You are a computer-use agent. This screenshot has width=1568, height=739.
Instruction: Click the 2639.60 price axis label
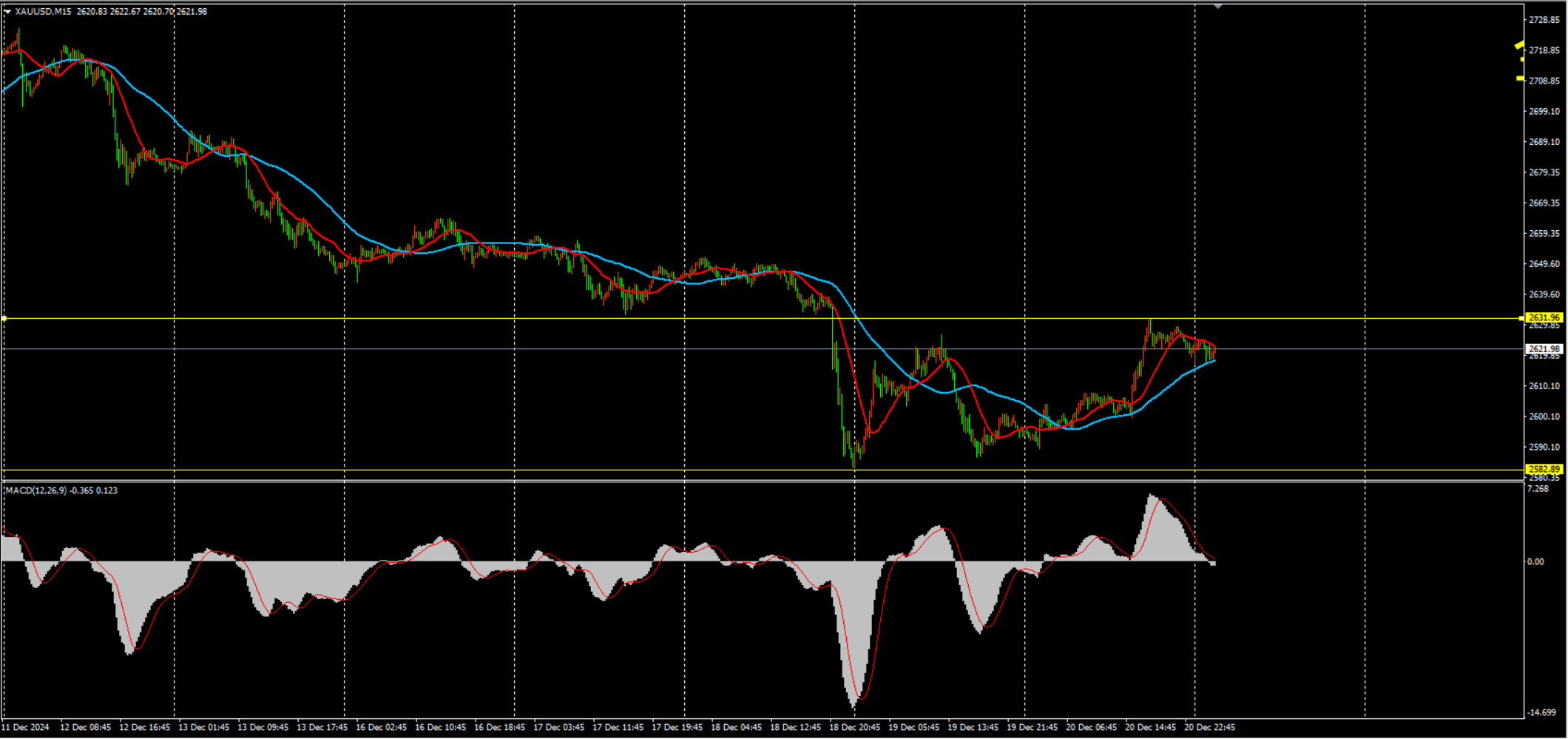[1544, 294]
